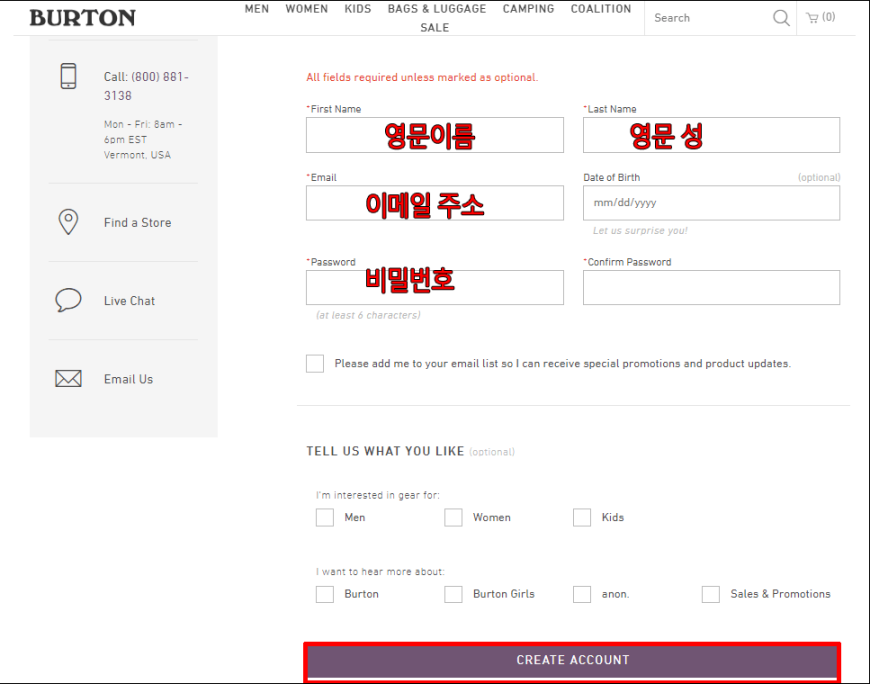Open the WOMEN menu
The width and height of the screenshot is (870, 684).
pos(306,9)
